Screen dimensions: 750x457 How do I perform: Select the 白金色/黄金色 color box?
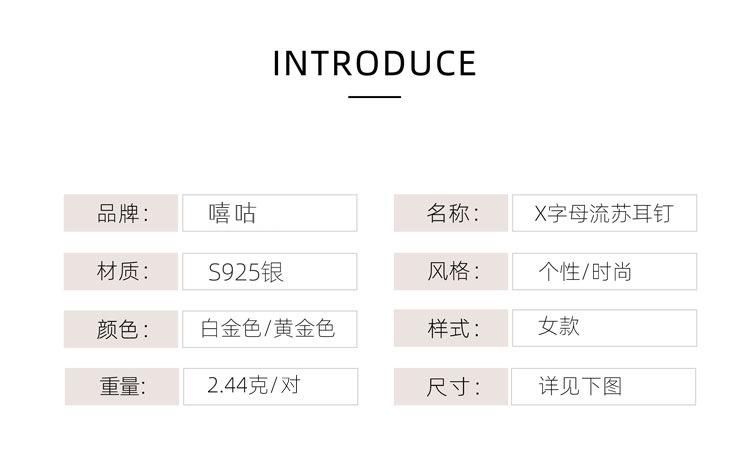pos(270,329)
